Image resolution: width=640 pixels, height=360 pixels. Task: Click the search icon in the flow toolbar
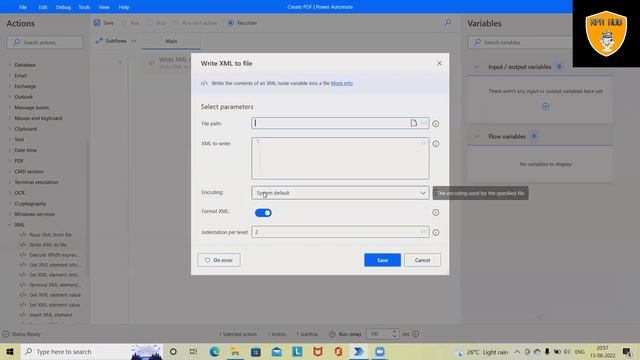448,23
